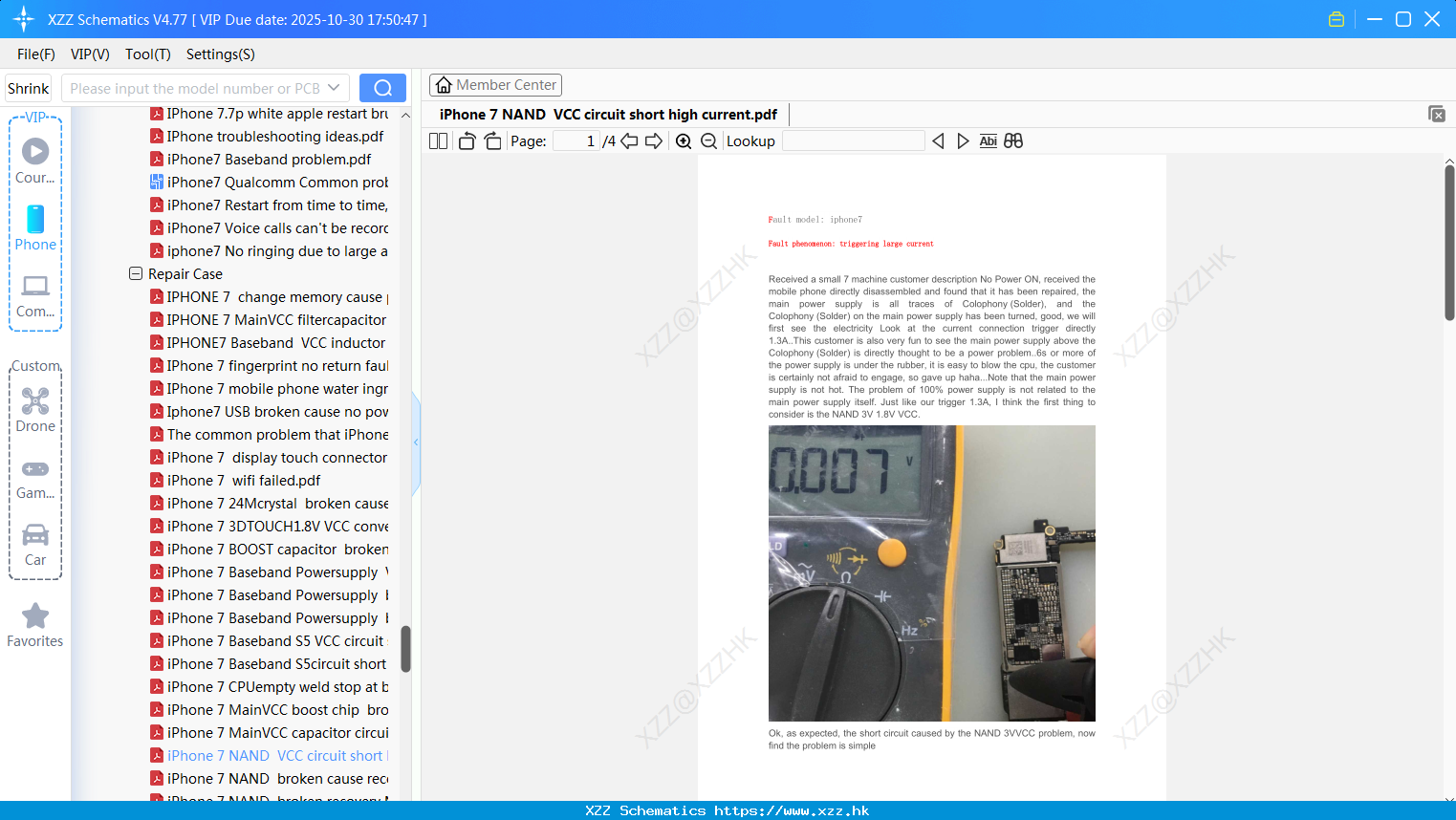Click the file list scrollbar thumb

pyautogui.click(x=405, y=649)
